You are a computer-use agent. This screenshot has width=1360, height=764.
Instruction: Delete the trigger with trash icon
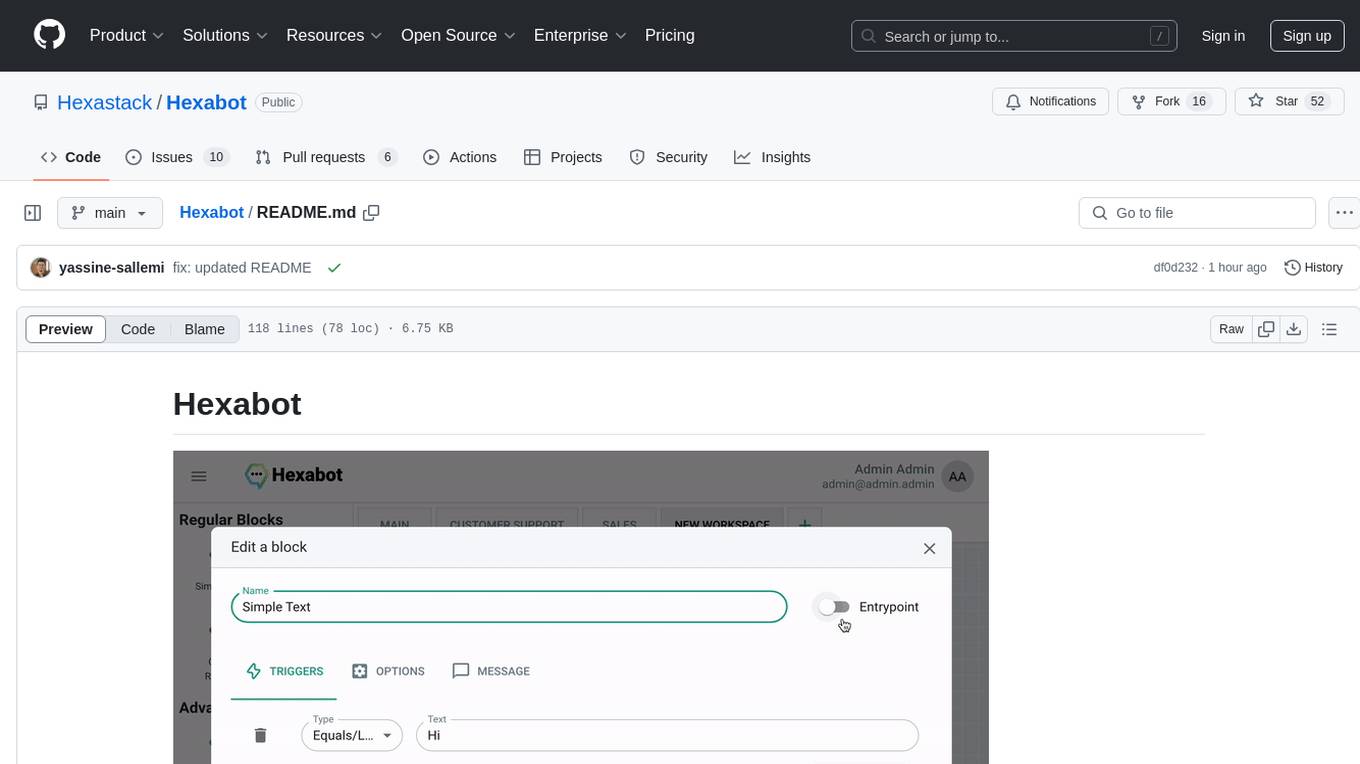click(x=260, y=735)
